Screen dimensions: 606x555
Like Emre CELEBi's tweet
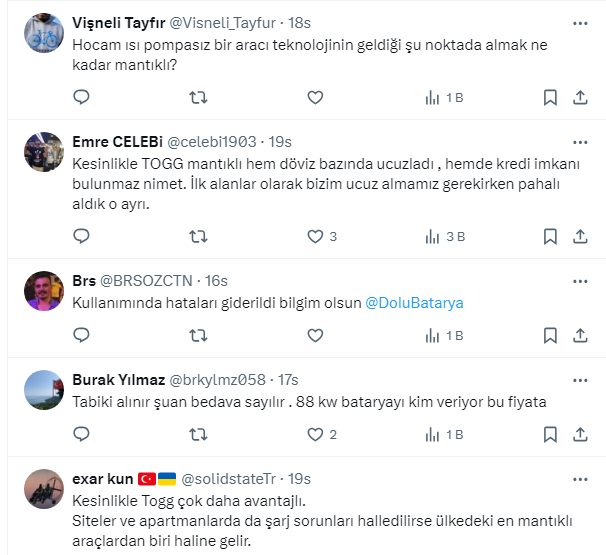coord(316,237)
